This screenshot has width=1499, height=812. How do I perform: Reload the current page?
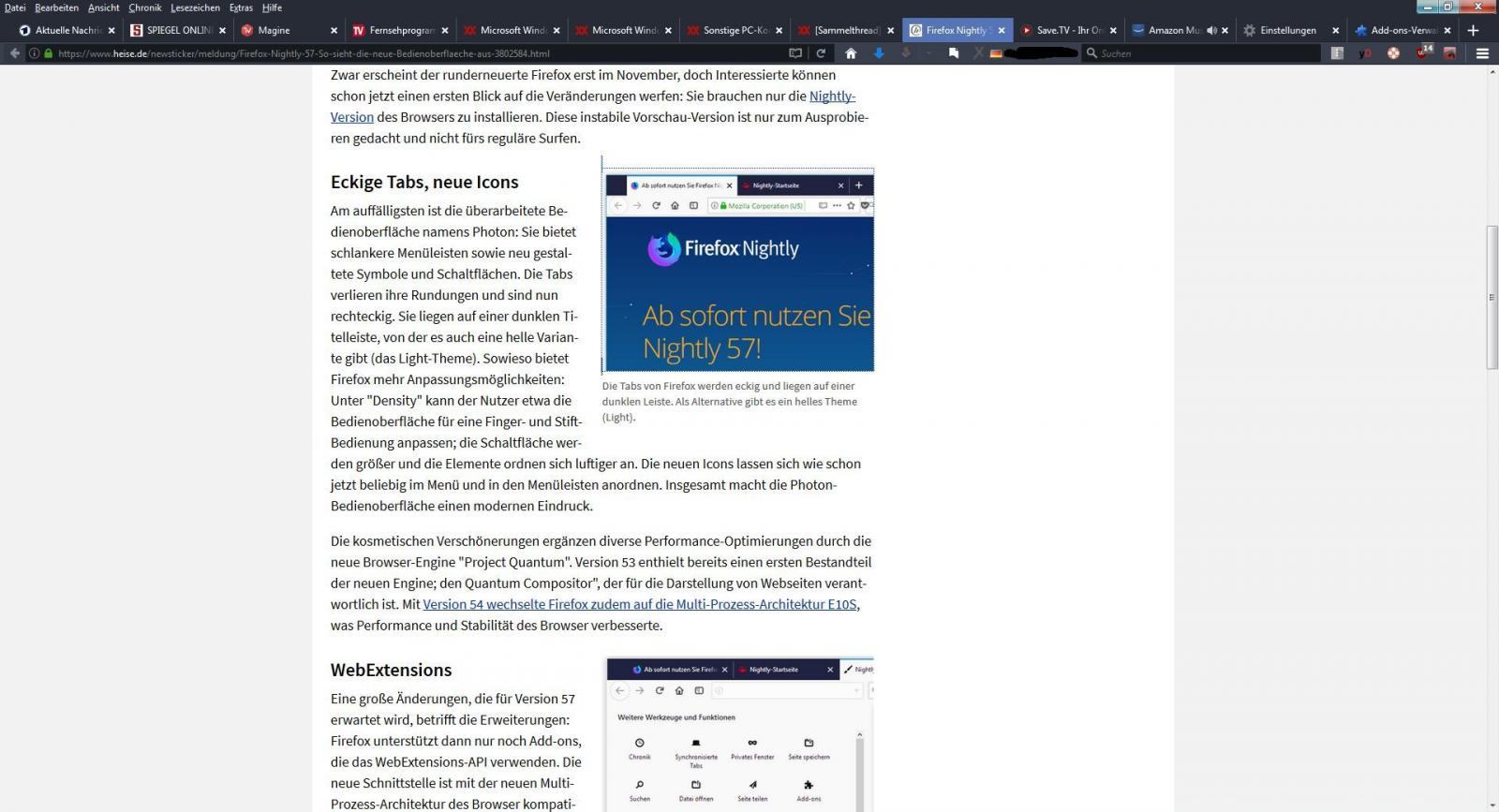click(x=821, y=53)
